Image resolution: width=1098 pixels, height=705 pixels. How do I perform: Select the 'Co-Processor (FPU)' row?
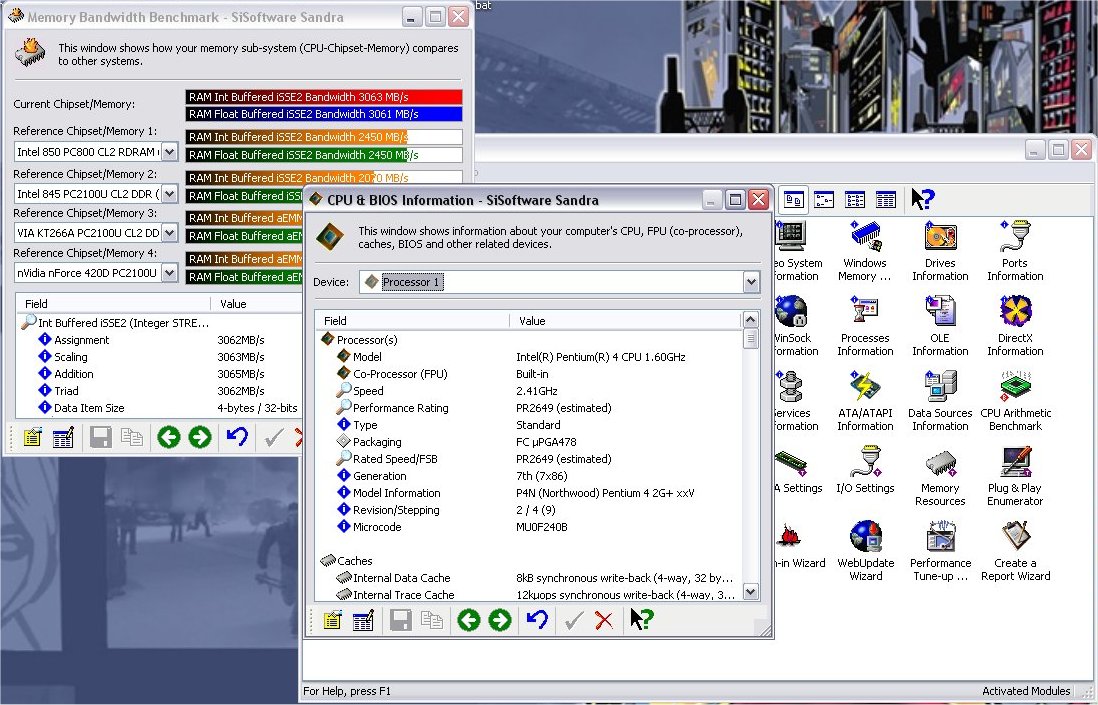(x=529, y=374)
